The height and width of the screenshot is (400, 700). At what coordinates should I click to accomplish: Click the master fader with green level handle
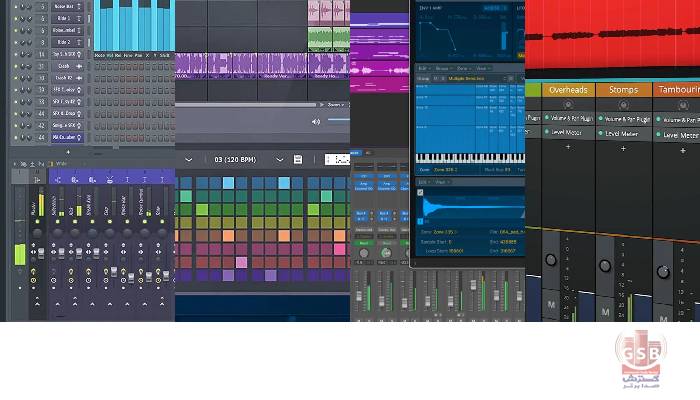[20, 254]
